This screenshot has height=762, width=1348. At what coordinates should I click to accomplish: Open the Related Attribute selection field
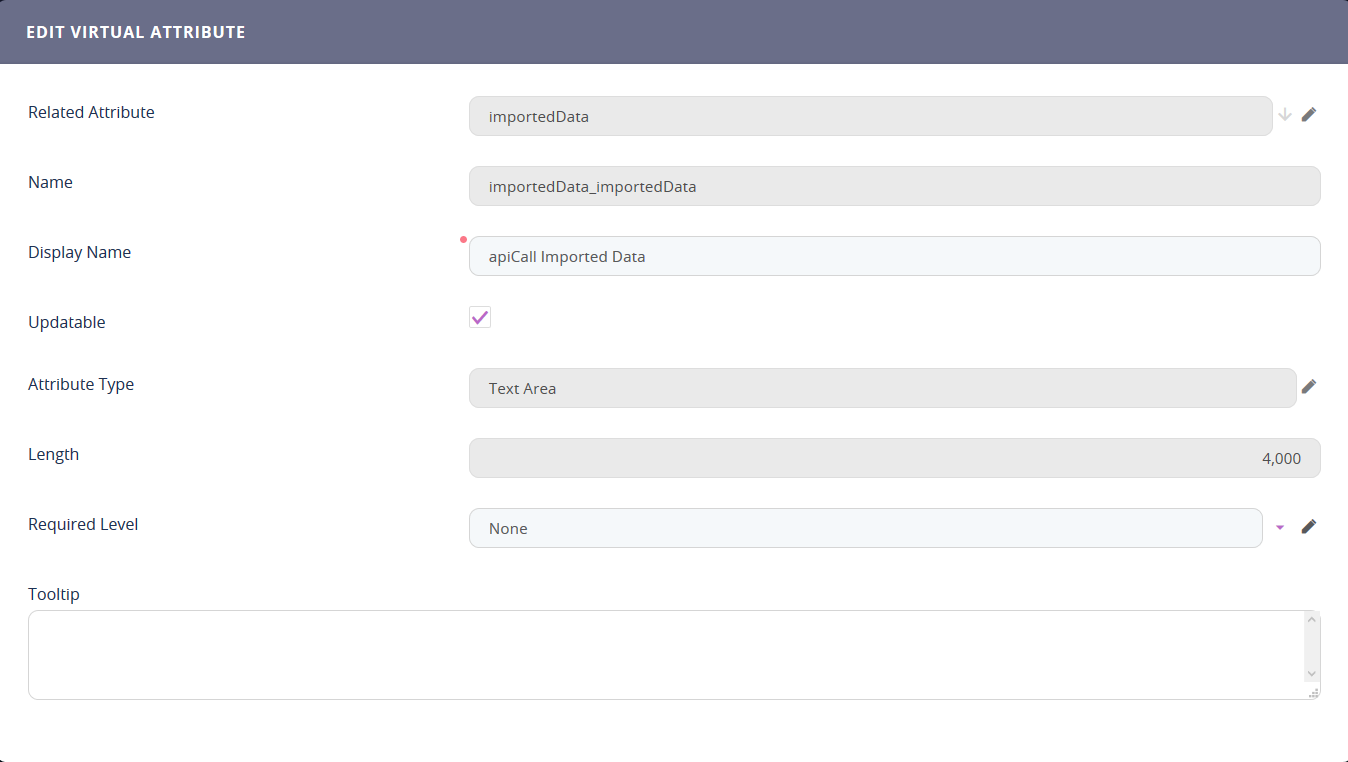point(870,116)
